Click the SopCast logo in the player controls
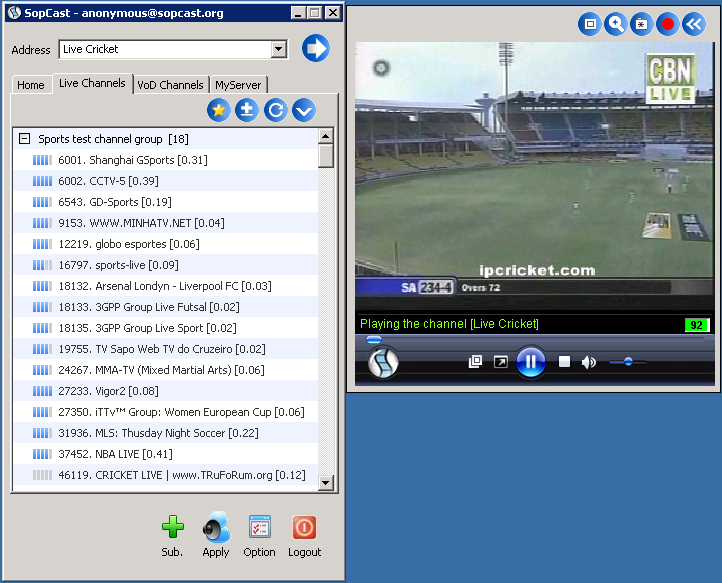The width and height of the screenshot is (722, 583). 383,362
